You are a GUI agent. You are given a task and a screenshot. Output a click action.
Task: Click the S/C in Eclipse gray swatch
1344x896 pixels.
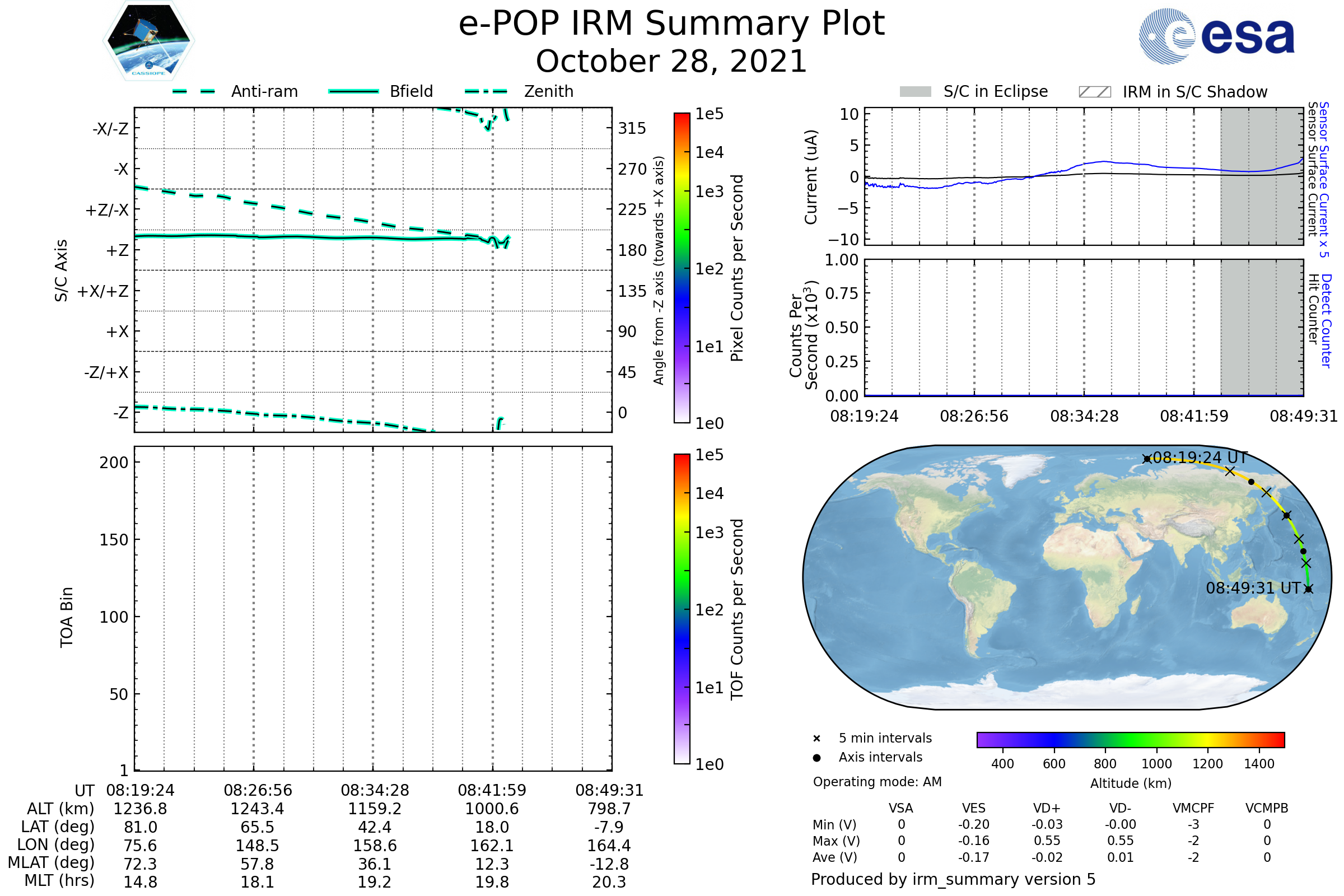pyautogui.click(x=915, y=91)
